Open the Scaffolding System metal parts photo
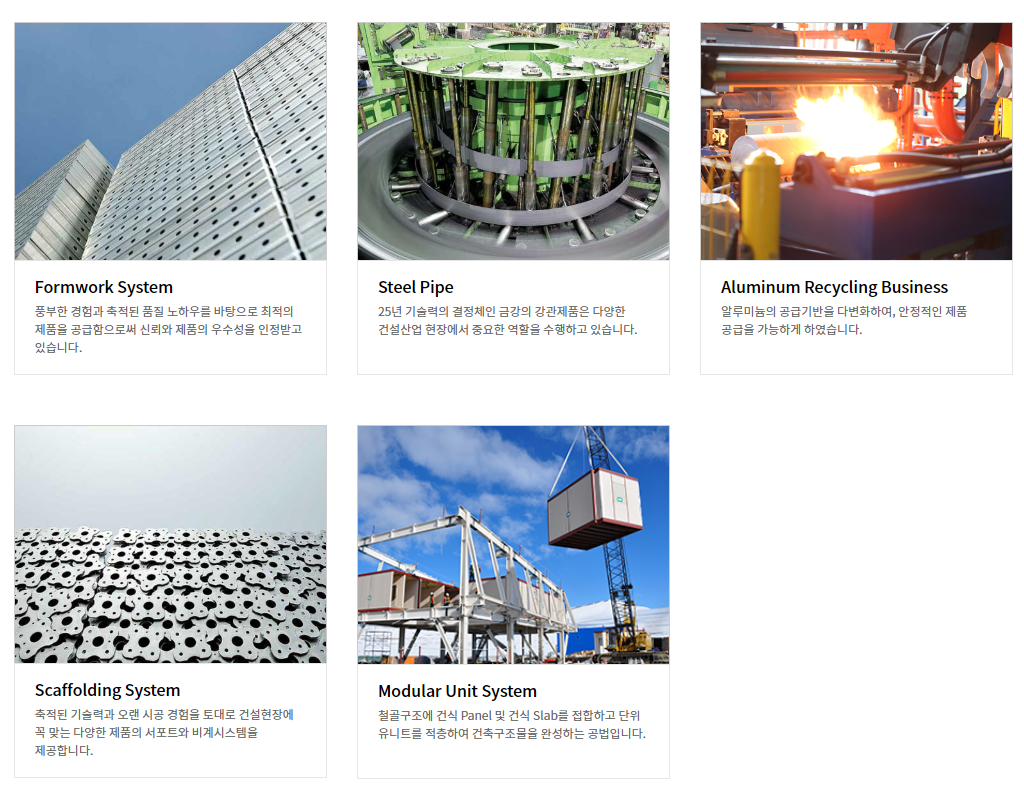1024x790 pixels. click(170, 545)
